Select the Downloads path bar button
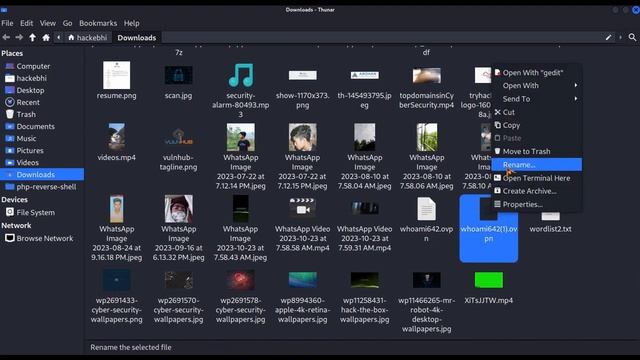The height and width of the screenshot is (360, 640). click(x=137, y=38)
